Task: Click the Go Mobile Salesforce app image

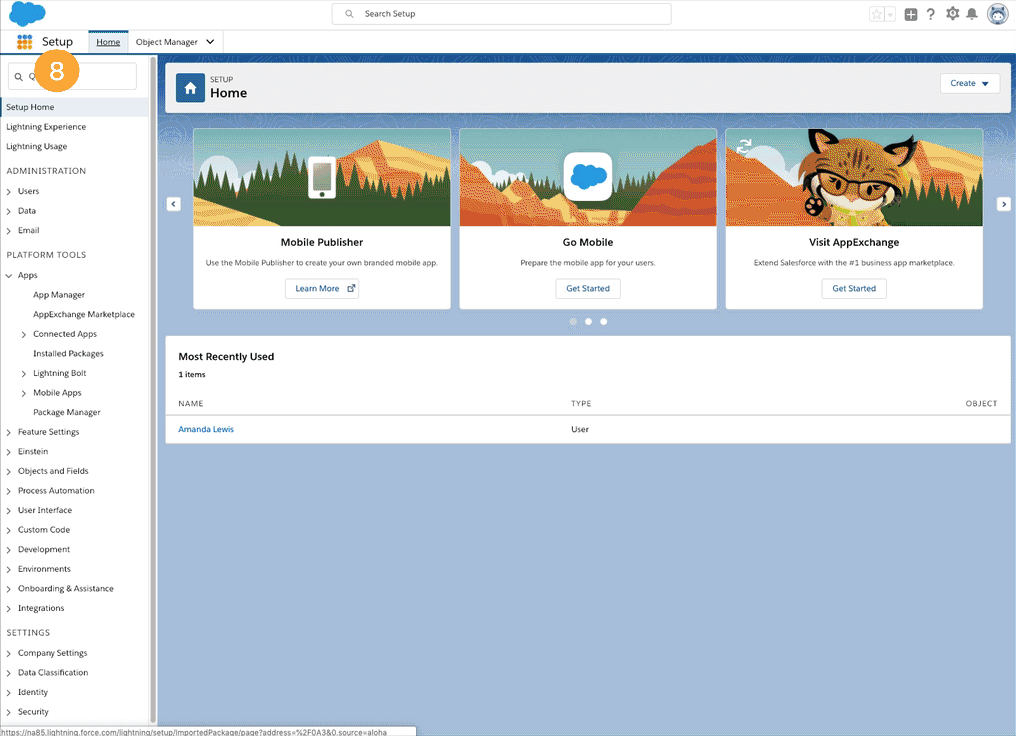Action: pyautogui.click(x=588, y=178)
